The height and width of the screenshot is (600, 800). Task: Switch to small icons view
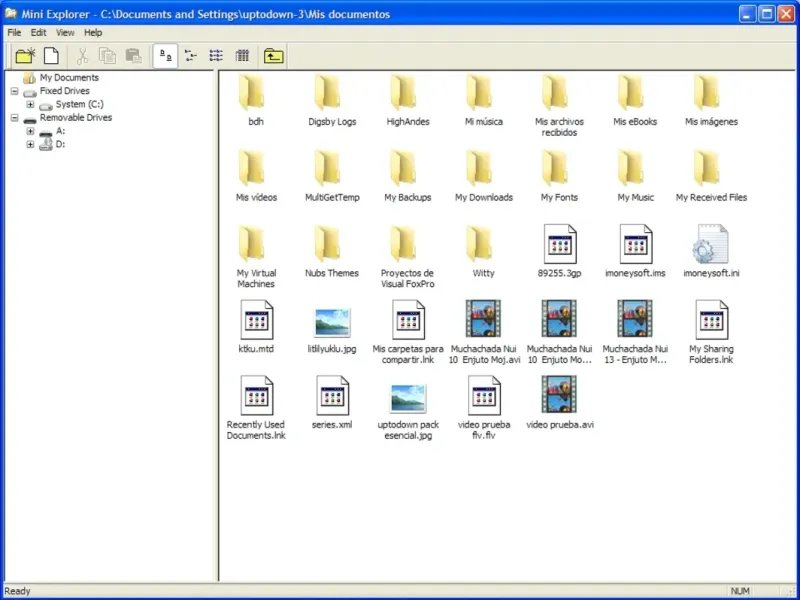pos(191,56)
